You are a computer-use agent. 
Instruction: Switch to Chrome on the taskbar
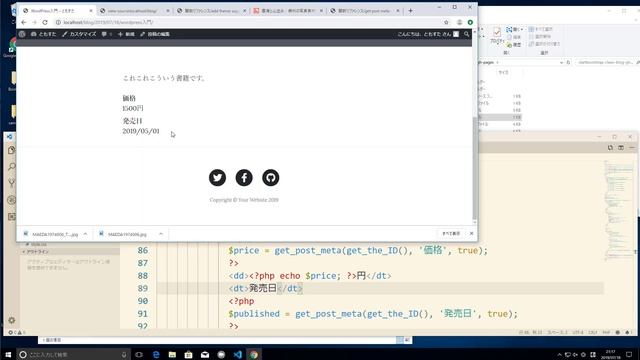(x=254, y=354)
